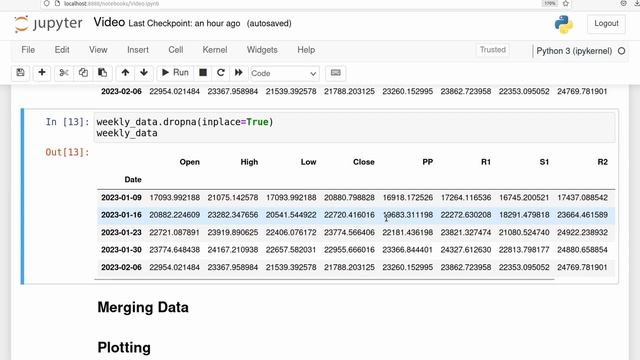
Task: Click the browser zoom level 100% indicator
Action: click(550, 3)
